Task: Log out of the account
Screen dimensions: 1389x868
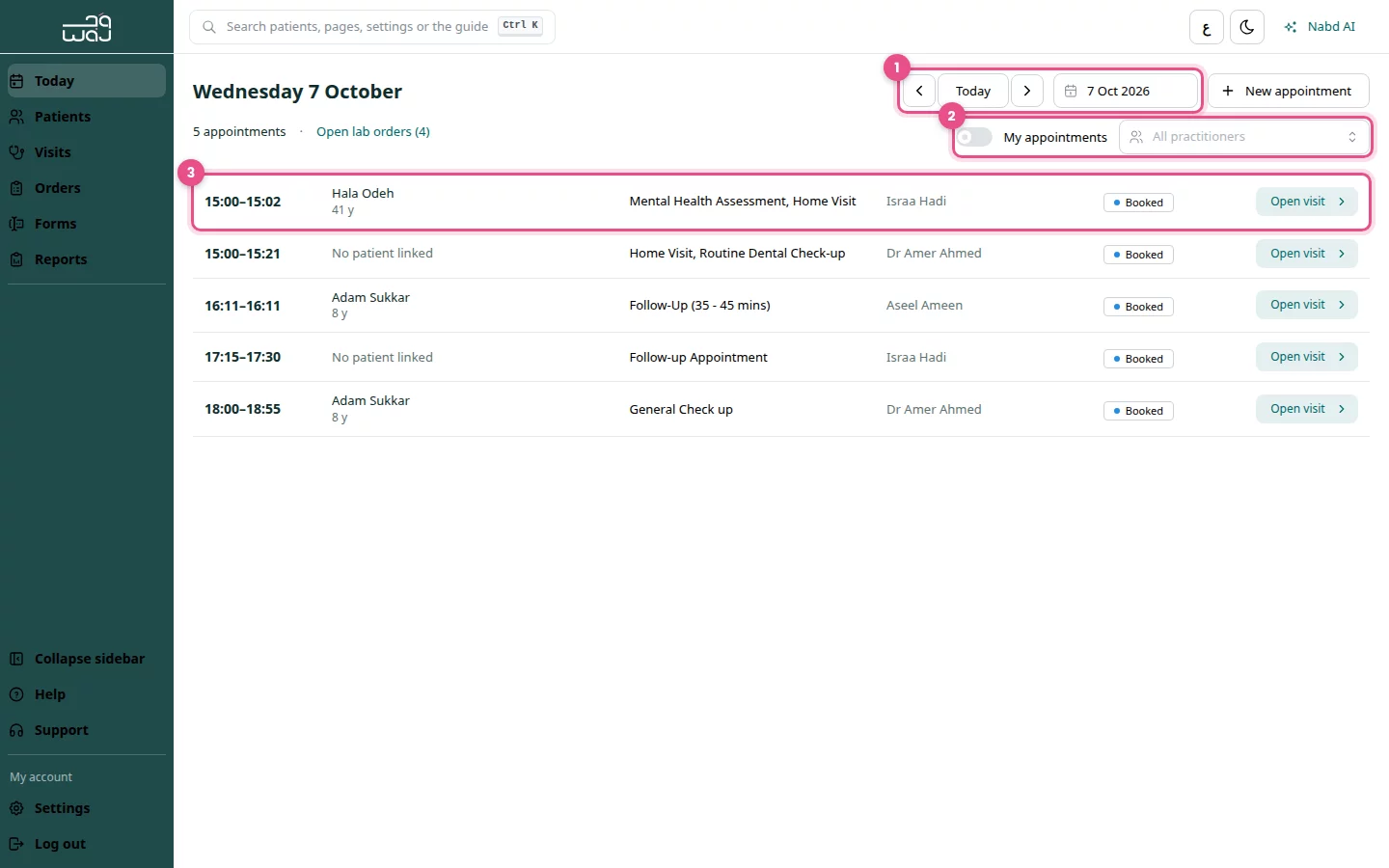Action: [x=87, y=844]
